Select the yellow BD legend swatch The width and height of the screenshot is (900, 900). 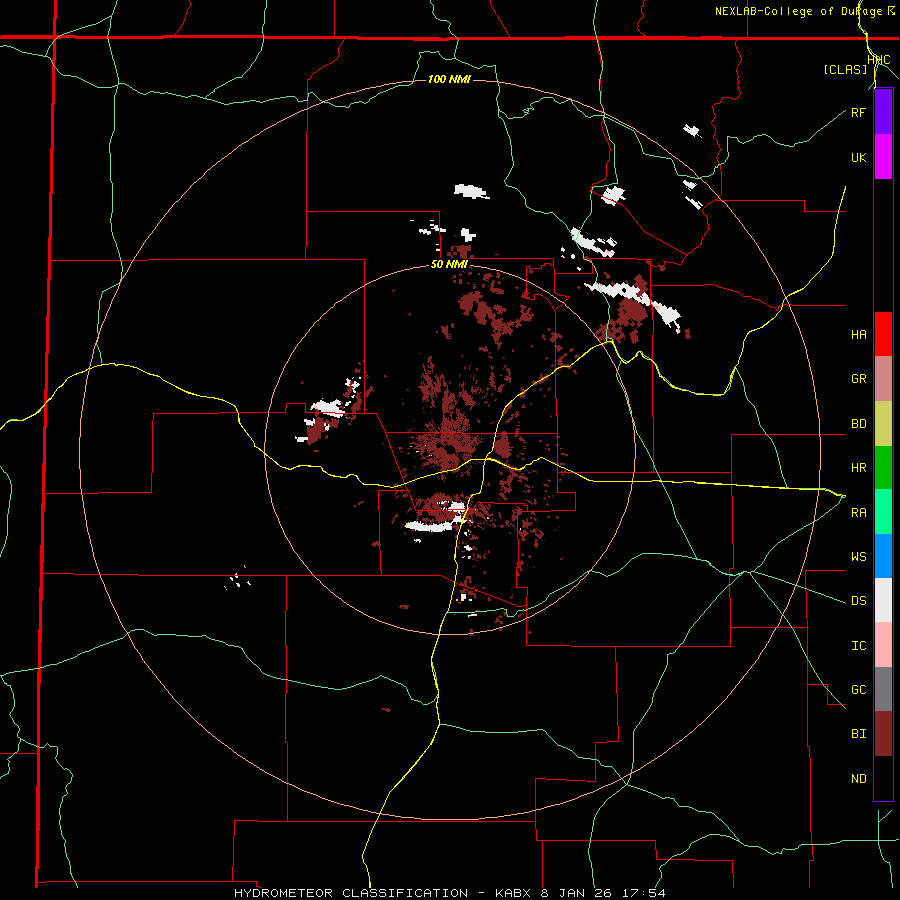(883, 423)
